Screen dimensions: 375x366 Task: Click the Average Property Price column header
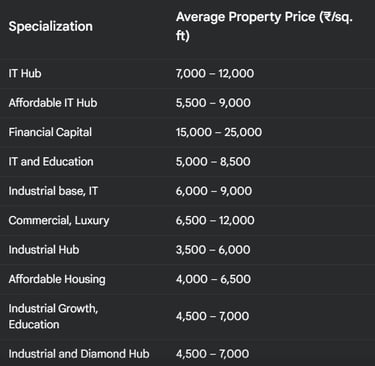(264, 26)
